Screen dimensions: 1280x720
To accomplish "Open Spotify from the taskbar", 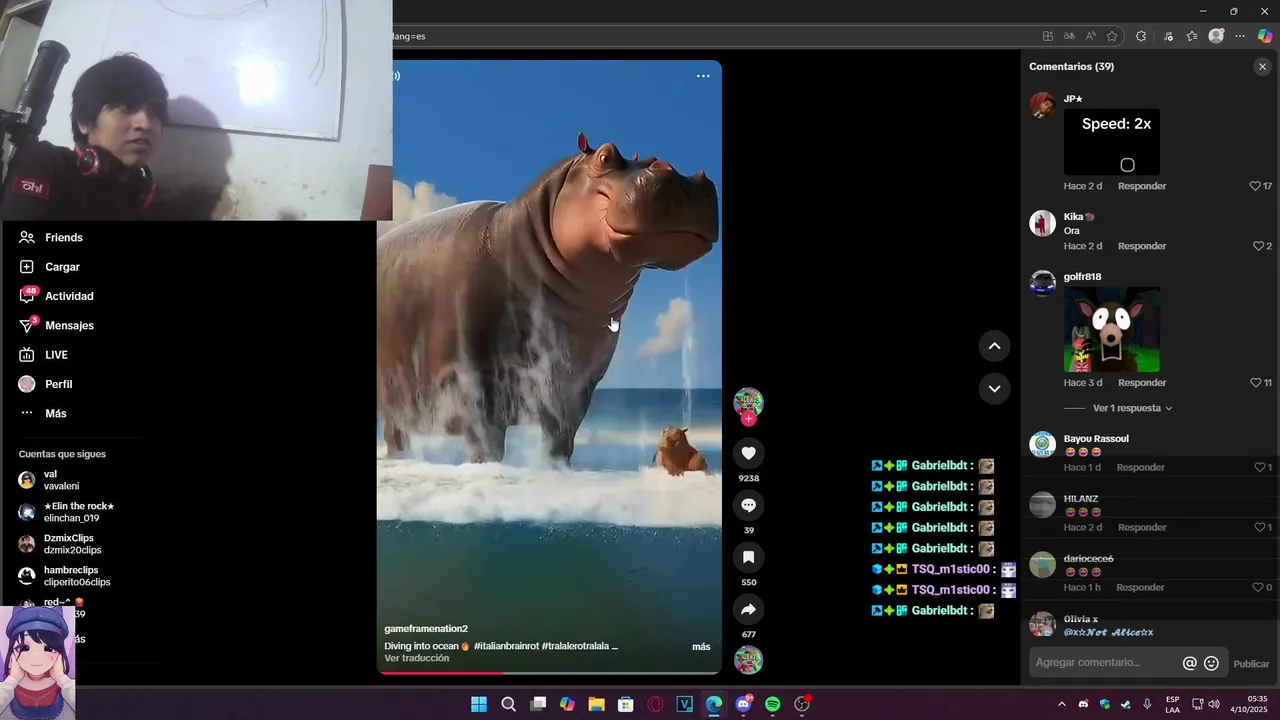I will point(772,704).
